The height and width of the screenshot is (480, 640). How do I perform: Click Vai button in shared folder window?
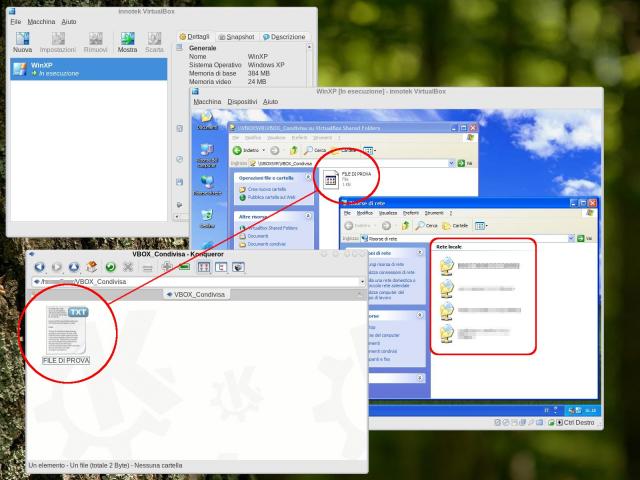[465, 163]
